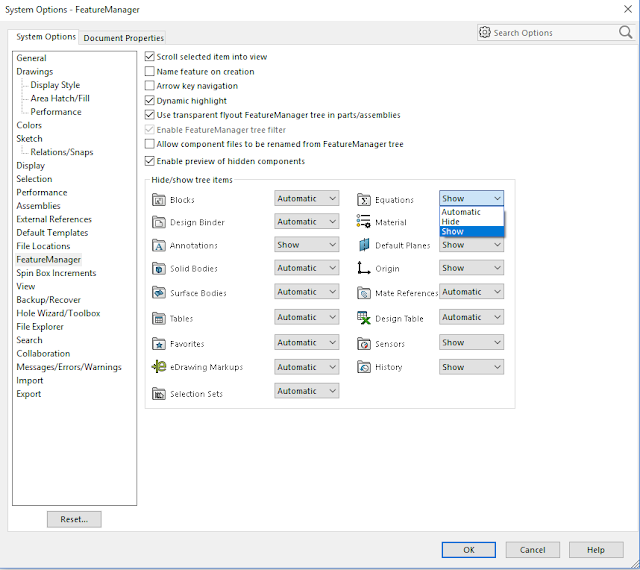Click the magnifying glass search icon
This screenshot has width=640, height=570.
(x=625, y=32)
